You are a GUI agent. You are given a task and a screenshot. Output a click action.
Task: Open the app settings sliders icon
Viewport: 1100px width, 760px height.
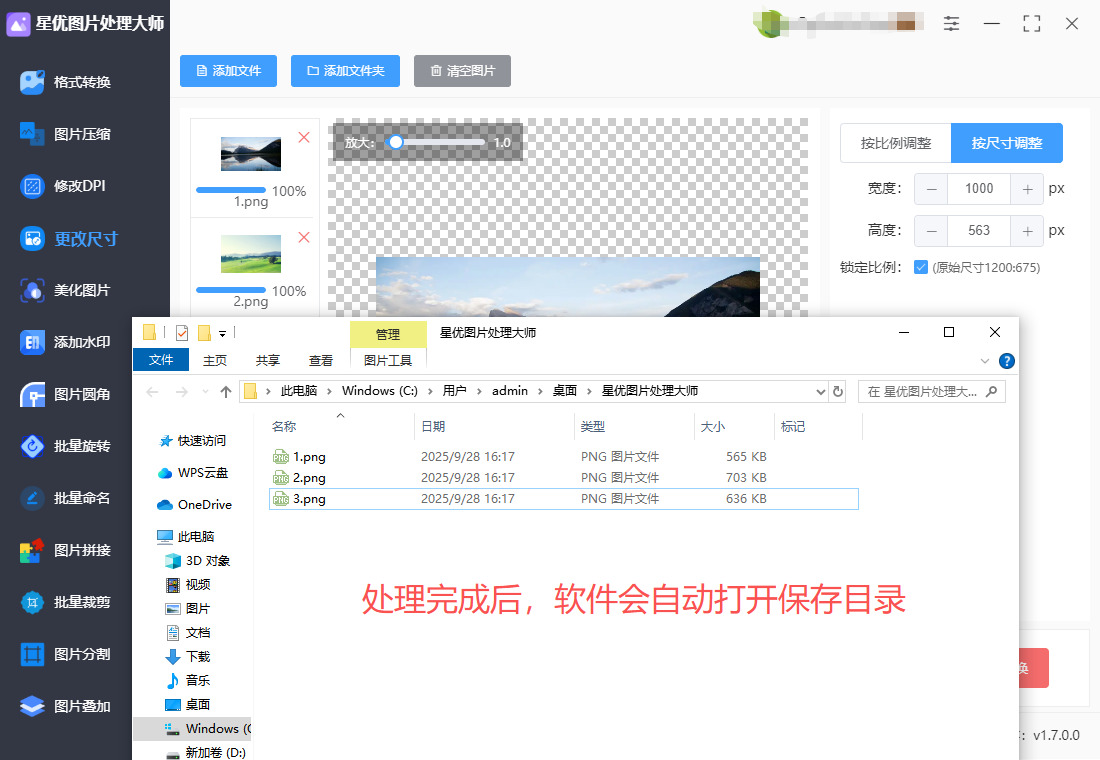(951, 24)
